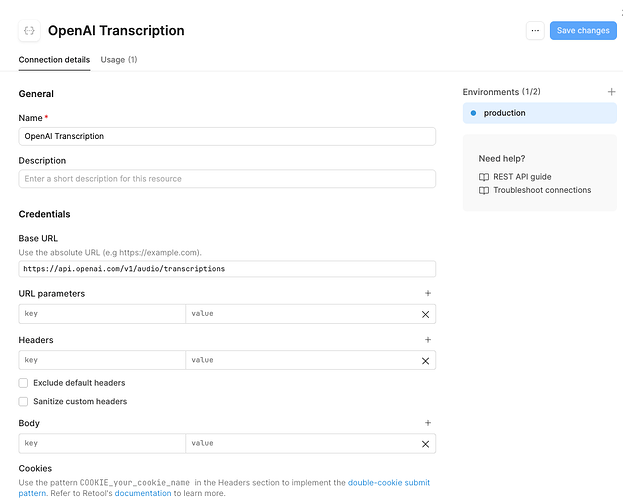The width and height of the screenshot is (623, 500).
Task: Add a new environment with plus icon
Action: click(611, 92)
